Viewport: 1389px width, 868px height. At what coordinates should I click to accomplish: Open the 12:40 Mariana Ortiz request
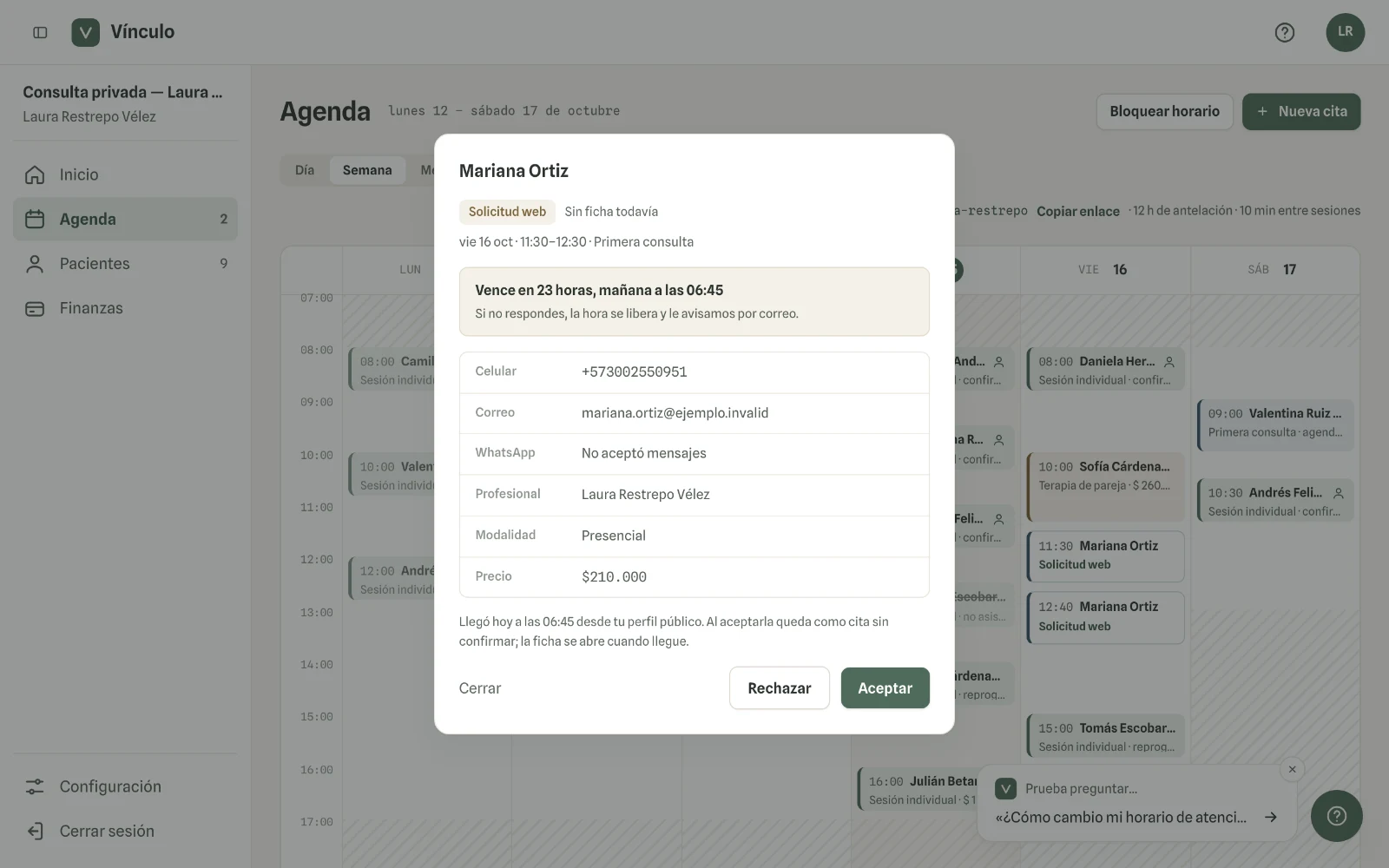[1105, 617]
